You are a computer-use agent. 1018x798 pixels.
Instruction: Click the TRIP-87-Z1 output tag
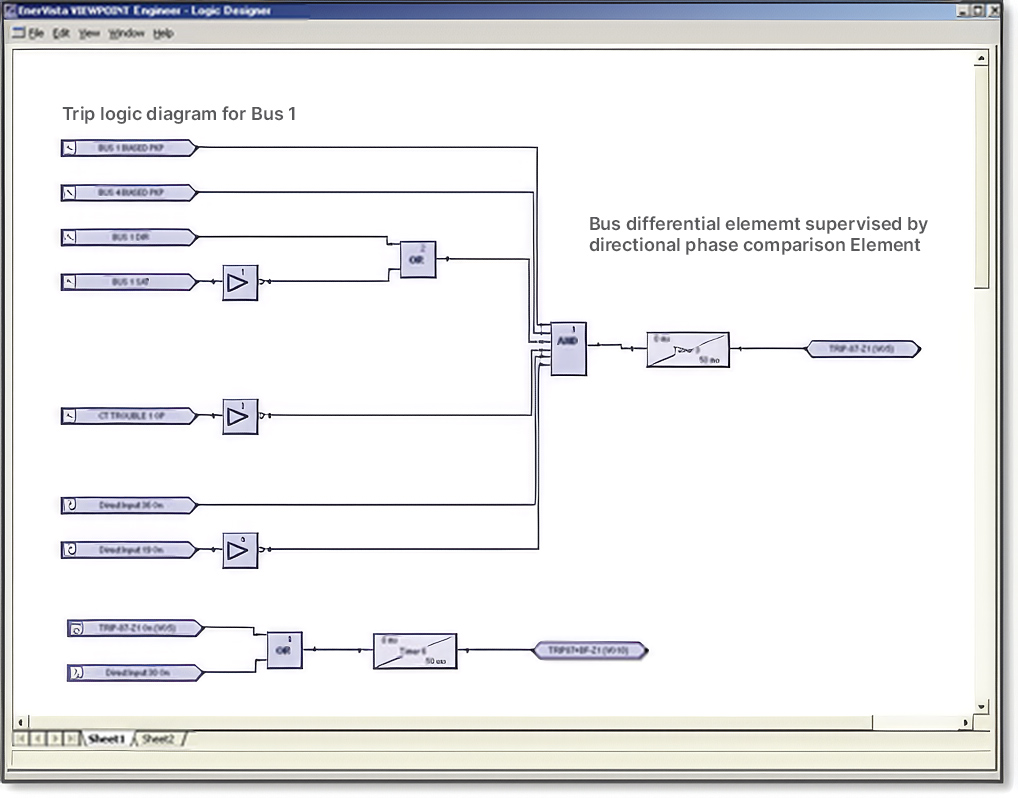point(863,349)
